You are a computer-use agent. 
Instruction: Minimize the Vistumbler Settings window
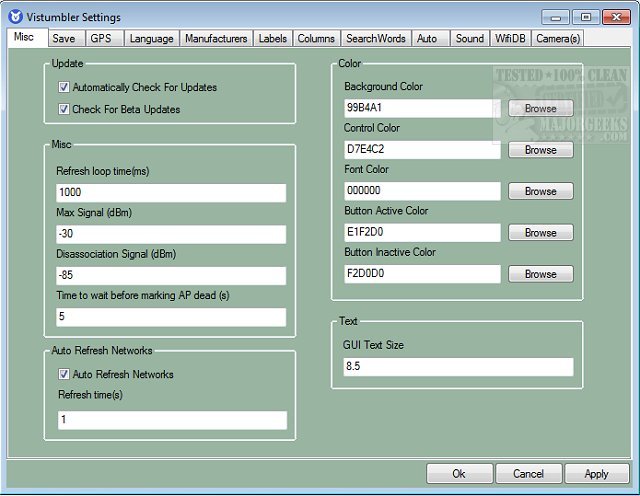tap(555, 17)
